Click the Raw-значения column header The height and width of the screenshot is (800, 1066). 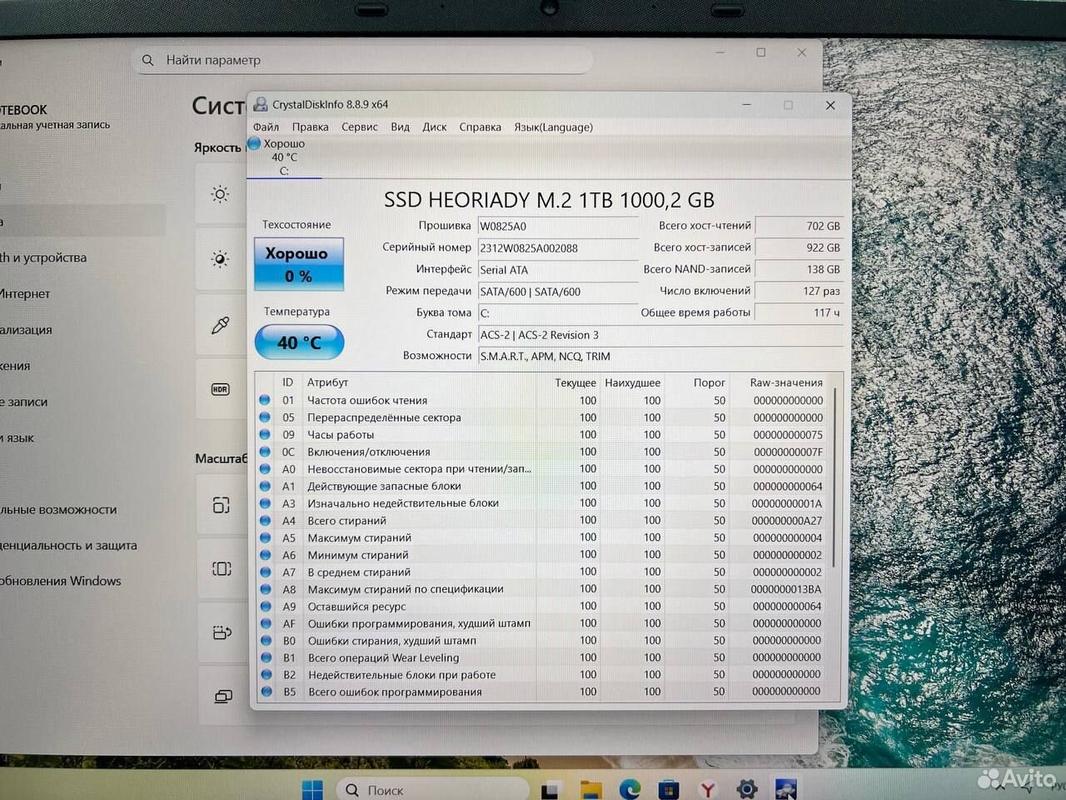coord(786,383)
